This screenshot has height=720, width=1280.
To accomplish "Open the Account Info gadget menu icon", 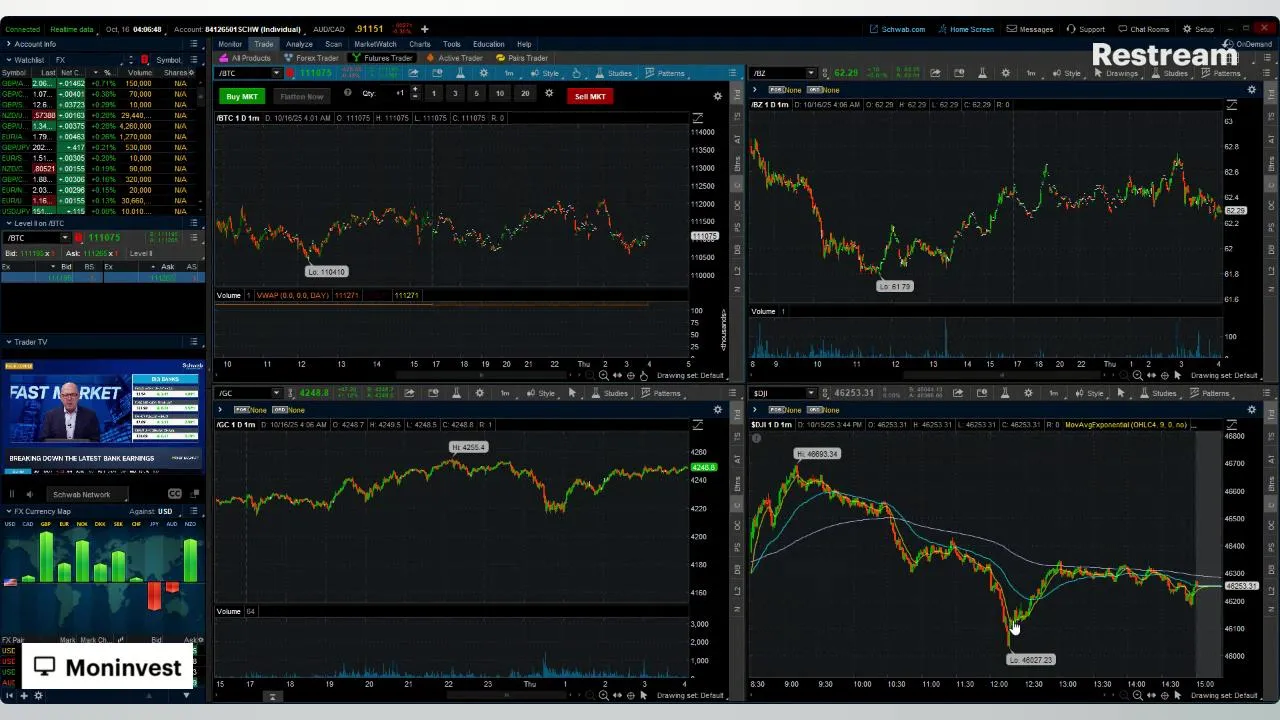I will [195, 44].
